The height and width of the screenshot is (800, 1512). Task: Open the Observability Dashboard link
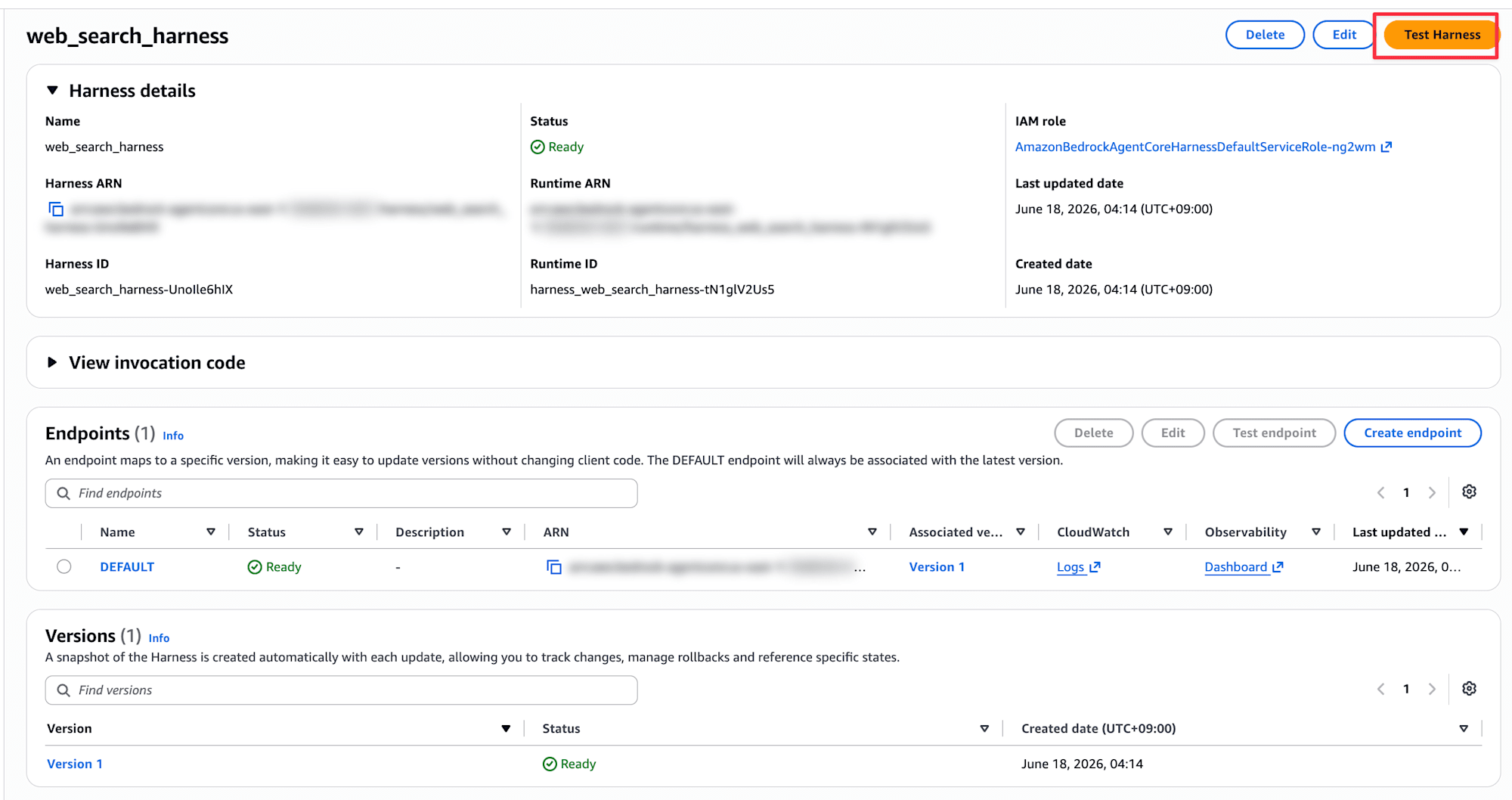pyautogui.click(x=1235, y=567)
